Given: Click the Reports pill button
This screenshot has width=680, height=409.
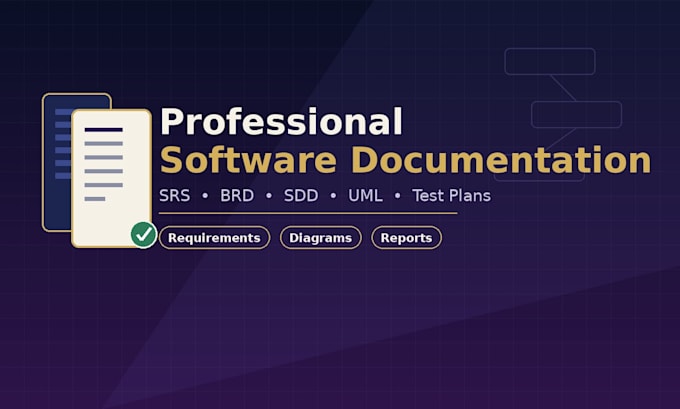Looking at the screenshot, I should (x=406, y=238).
